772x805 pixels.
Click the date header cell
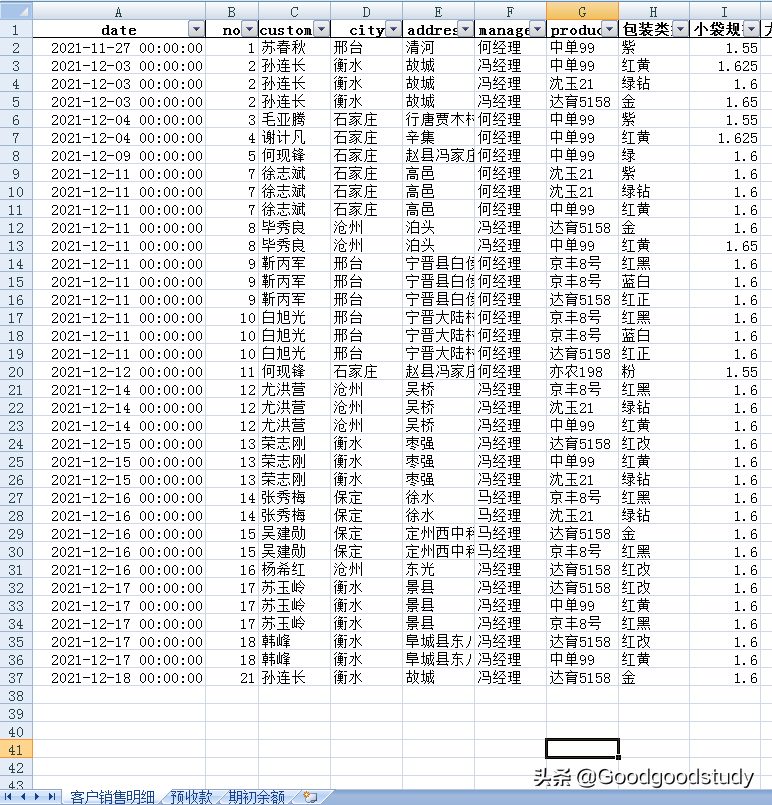[119, 30]
